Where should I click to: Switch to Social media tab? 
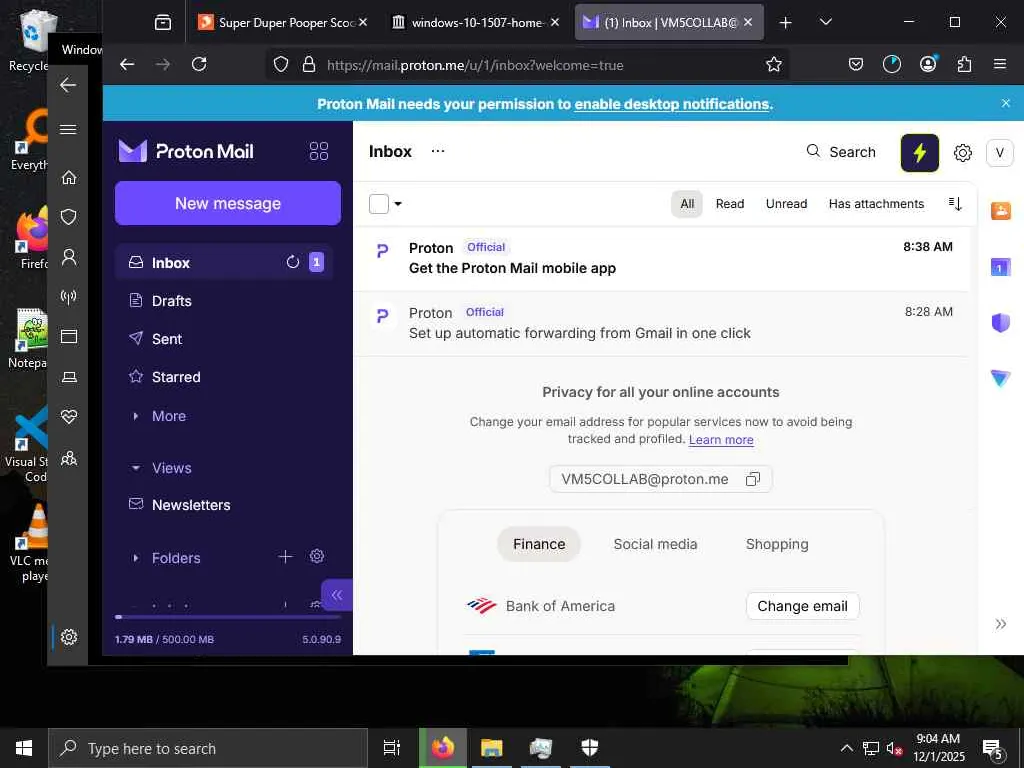click(x=655, y=544)
